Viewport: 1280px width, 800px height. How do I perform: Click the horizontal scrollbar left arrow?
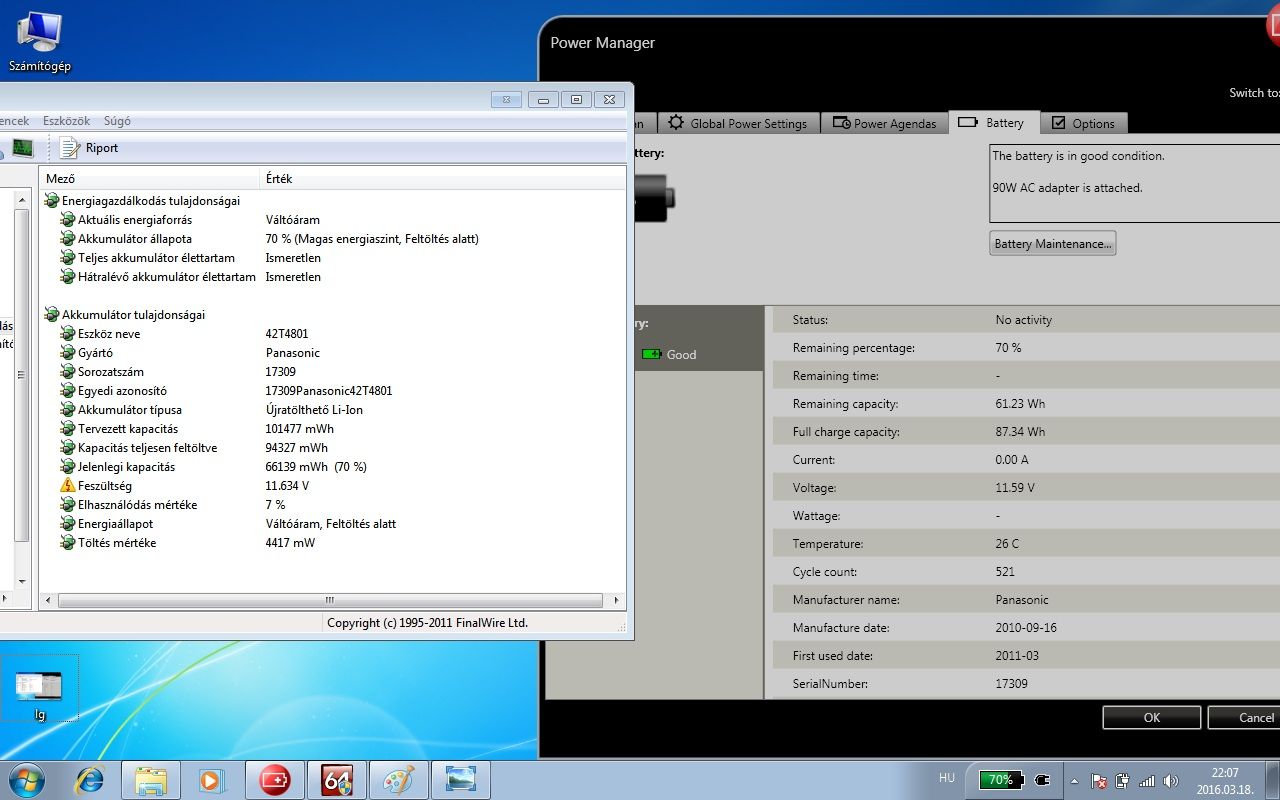(x=48, y=600)
